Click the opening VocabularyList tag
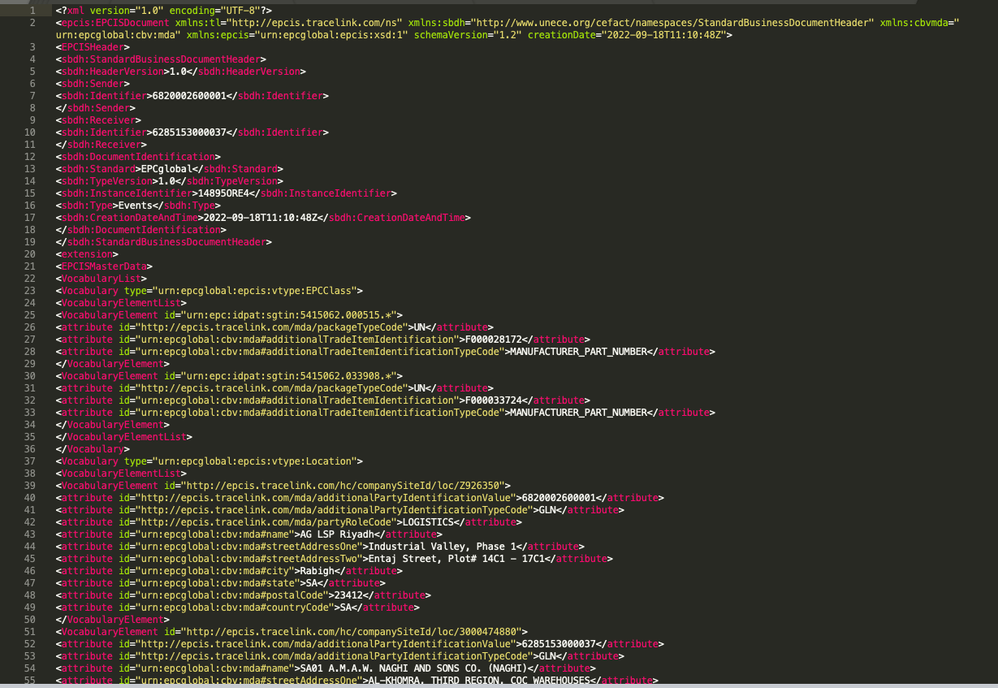Image resolution: width=998 pixels, height=688 pixels. point(101,279)
